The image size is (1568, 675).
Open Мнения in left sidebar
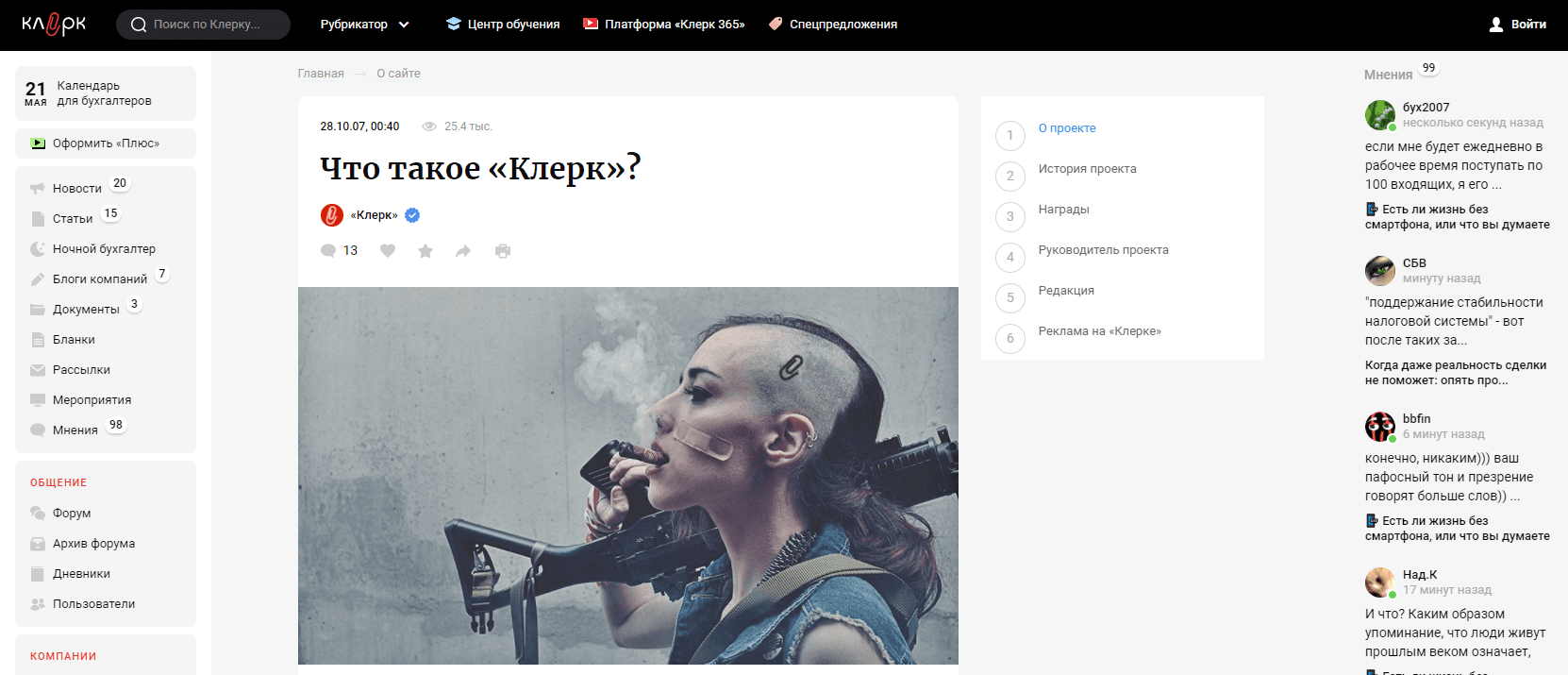pyautogui.click(x=75, y=430)
